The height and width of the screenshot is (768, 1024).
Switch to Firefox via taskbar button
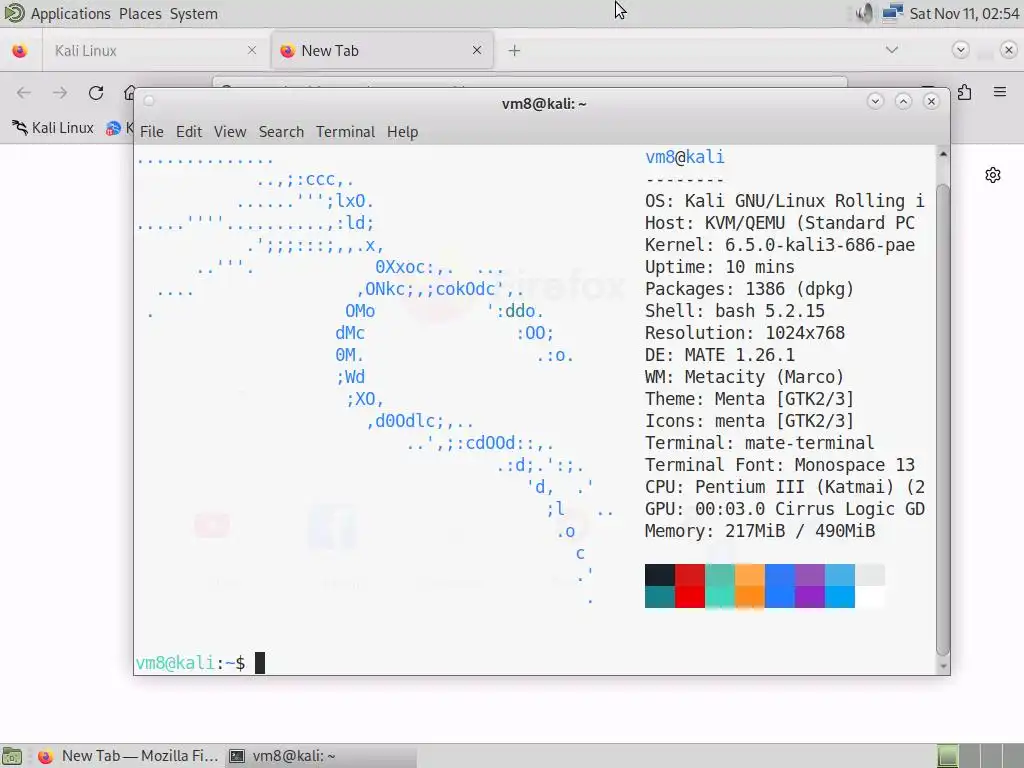pyautogui.click(x=128, y=756)
